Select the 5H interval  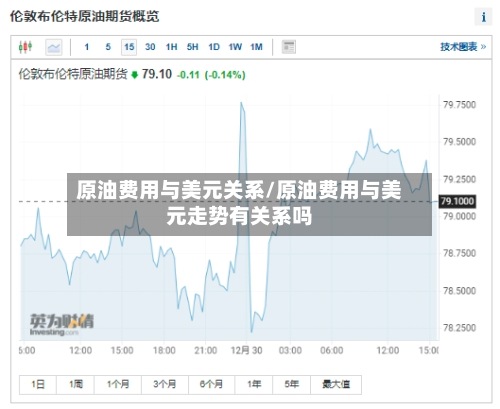(x=192, y=47)
